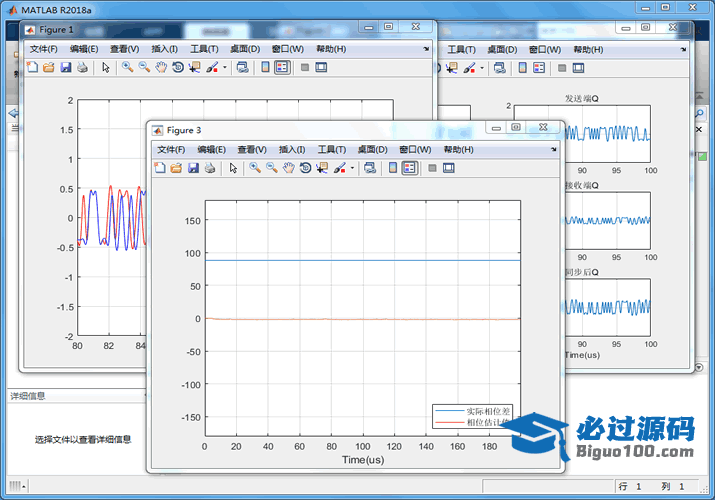Select Zoom In tool in Figure 3 toolbar
715x500 pixels.
(x=255, y=168)
